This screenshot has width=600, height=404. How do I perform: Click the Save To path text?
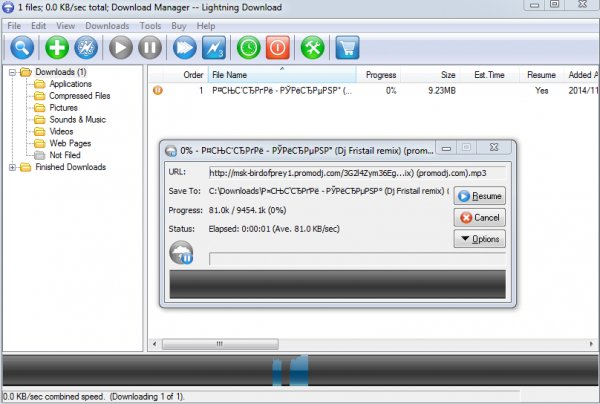pos(329,191)
